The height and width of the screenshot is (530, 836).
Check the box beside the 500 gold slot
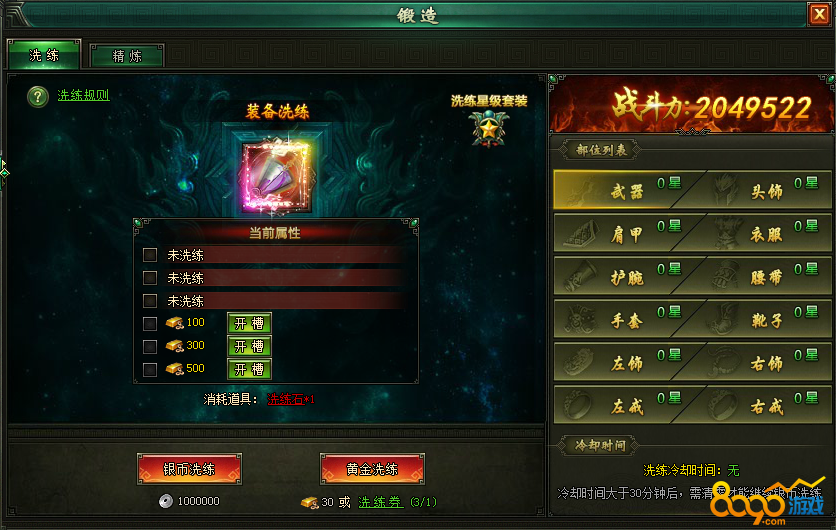[150, 369]
